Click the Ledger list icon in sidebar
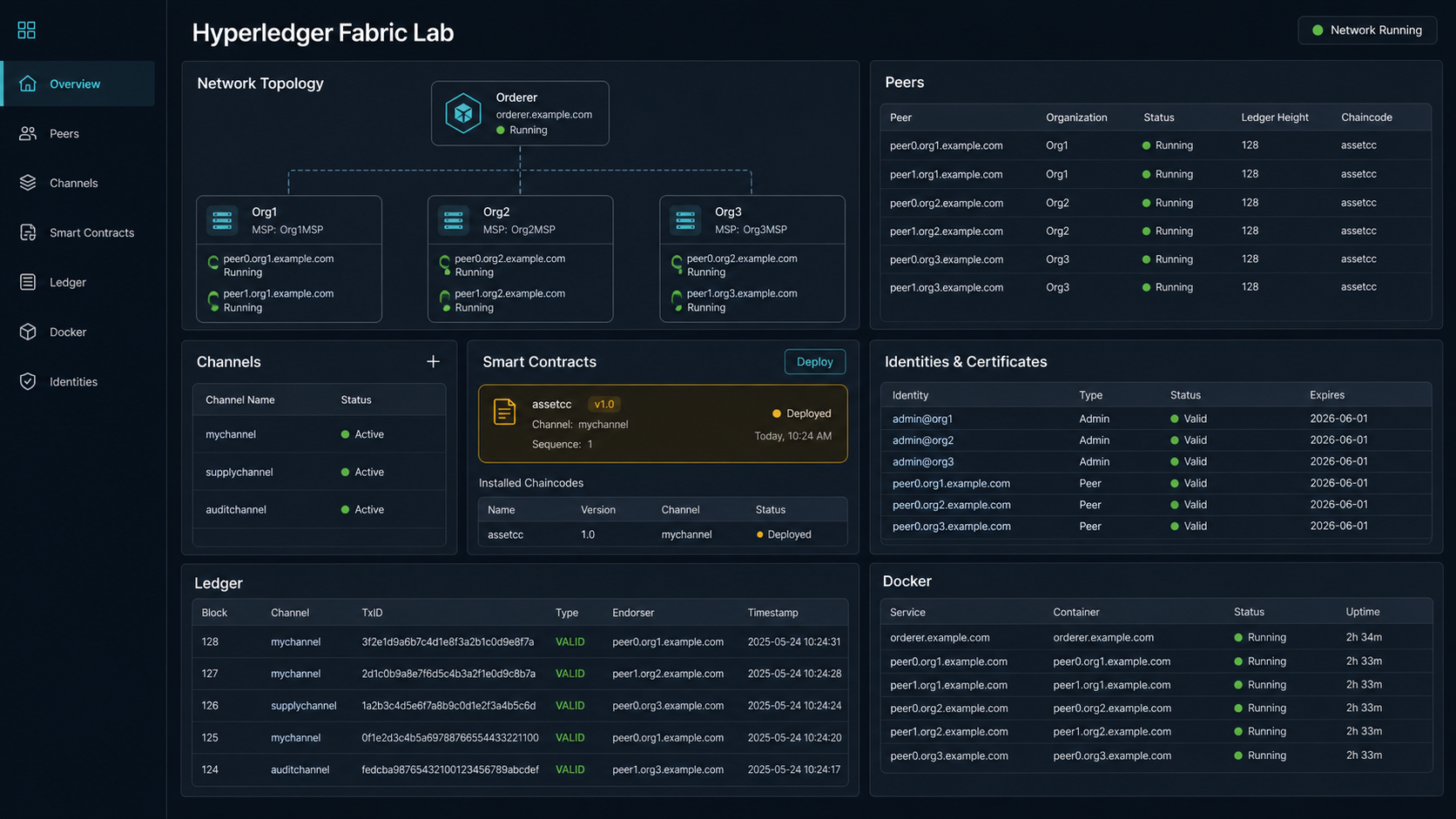1456x819 pixels. [x=28, y=282]
